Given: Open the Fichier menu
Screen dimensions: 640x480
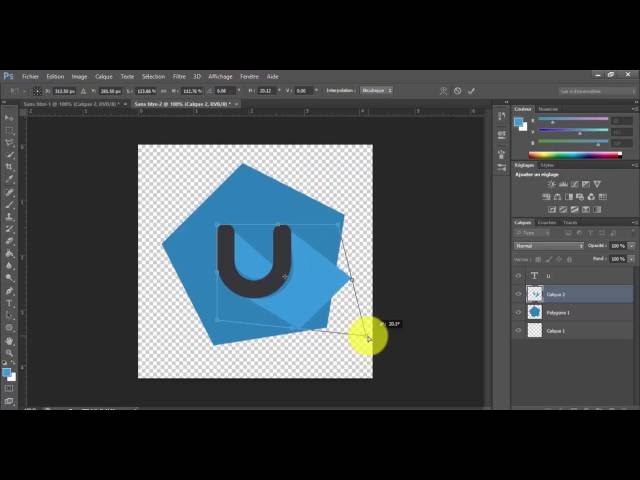Looking at the screenshot, I should tap(30, 76).
